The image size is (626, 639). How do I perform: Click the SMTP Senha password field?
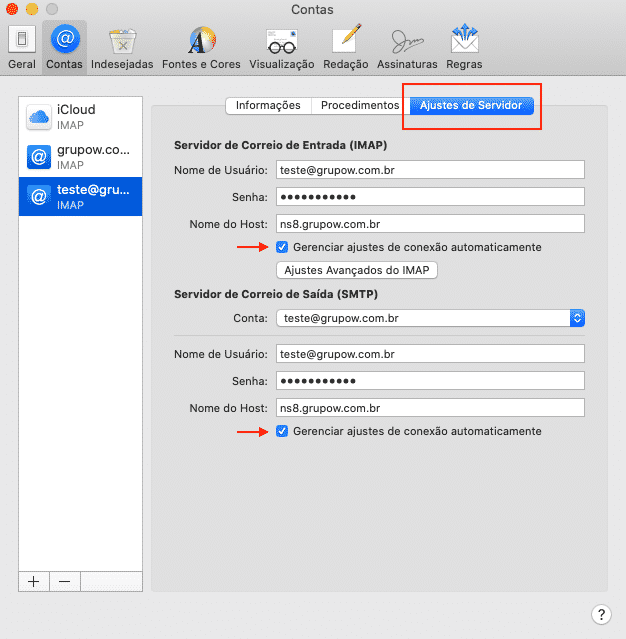coord(430,381)
